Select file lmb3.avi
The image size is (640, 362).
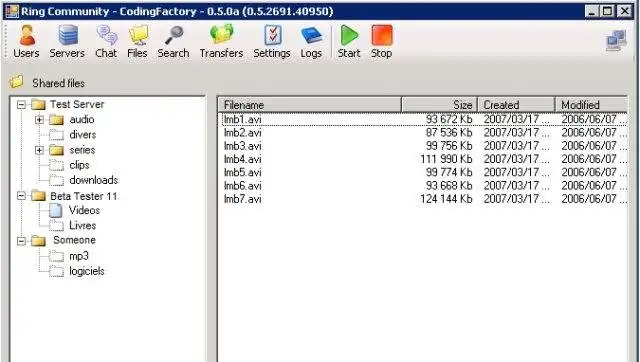[242, 146]
